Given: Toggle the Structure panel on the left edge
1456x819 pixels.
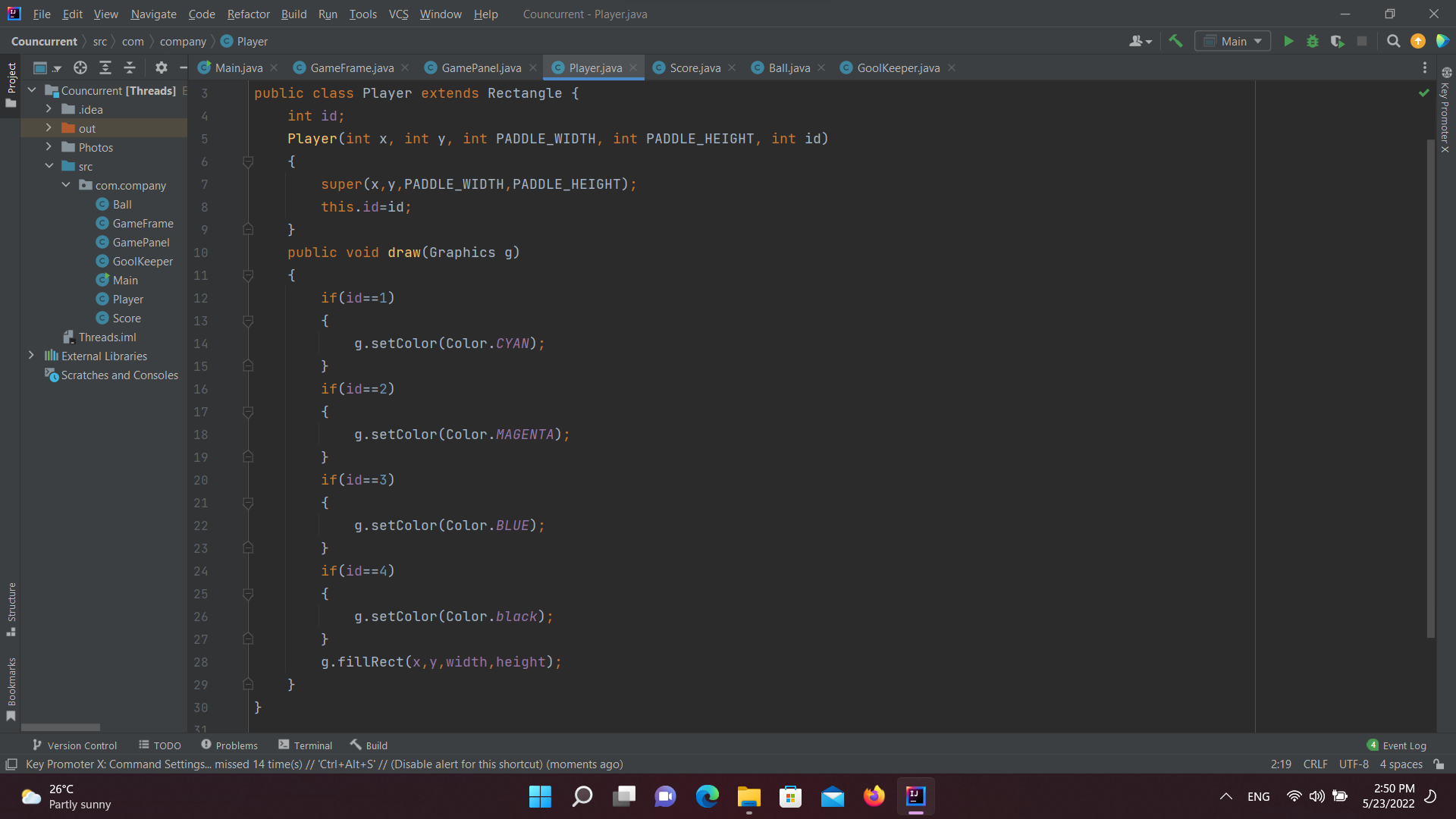Looking at the screenshot, I should [x=11, y=607].
